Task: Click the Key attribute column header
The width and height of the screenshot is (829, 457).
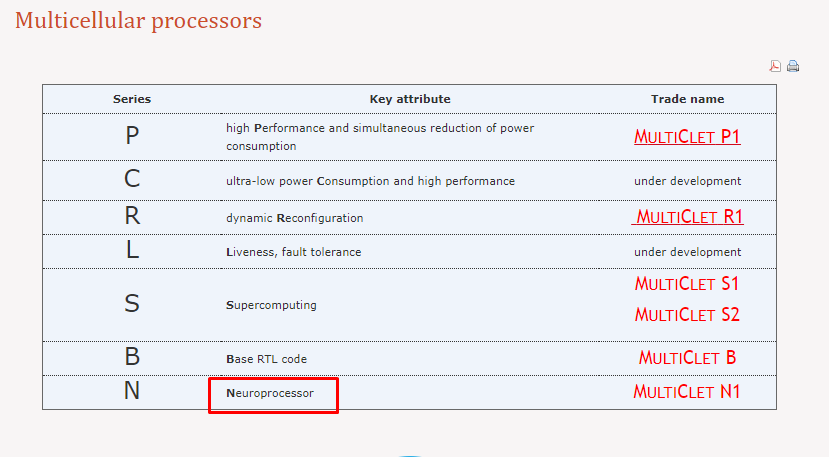Action: point(410,99)
